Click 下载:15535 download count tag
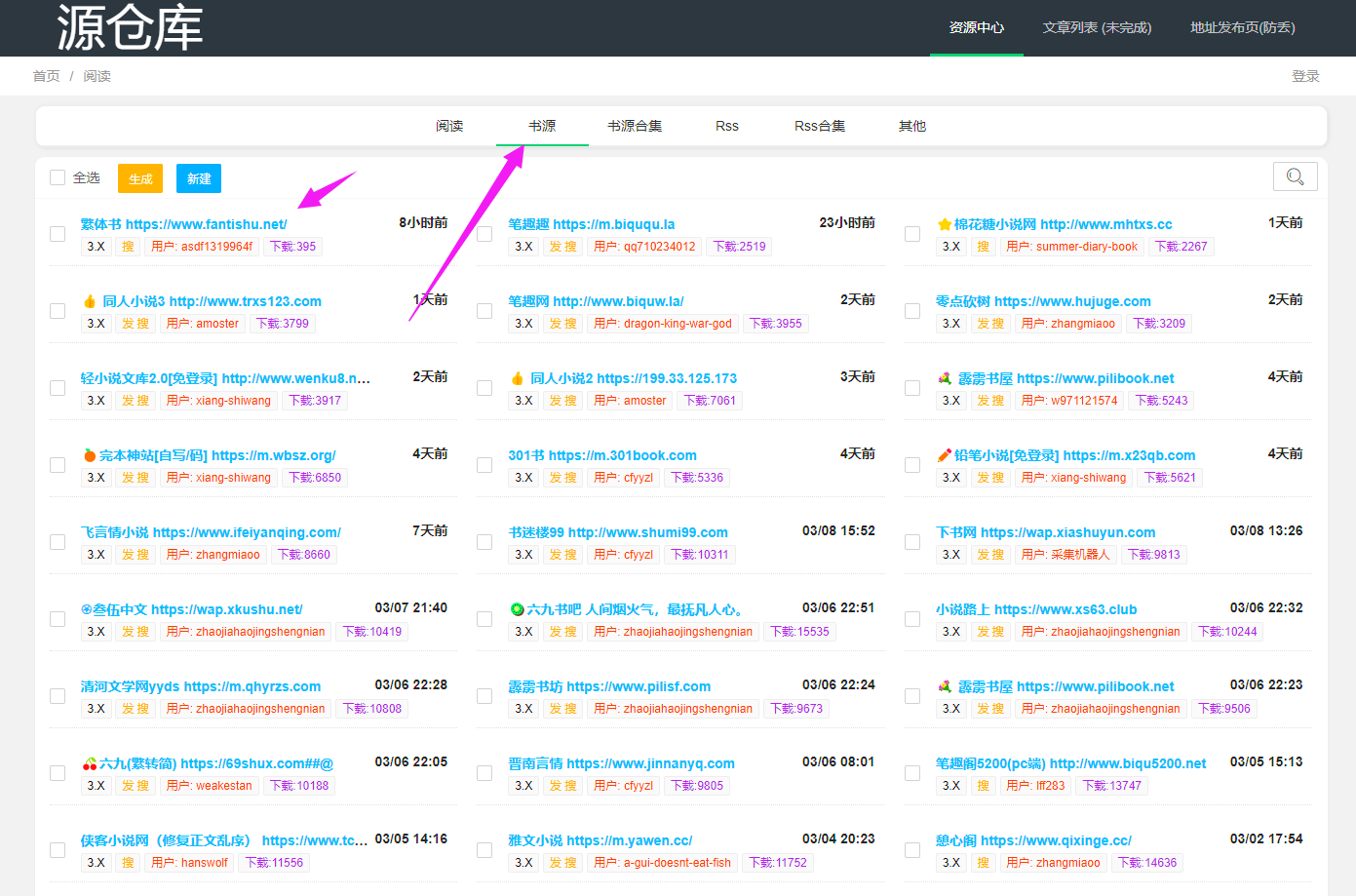Image resolution: width=1356 pixels, height=896 pixels. (x=799, y=632)
